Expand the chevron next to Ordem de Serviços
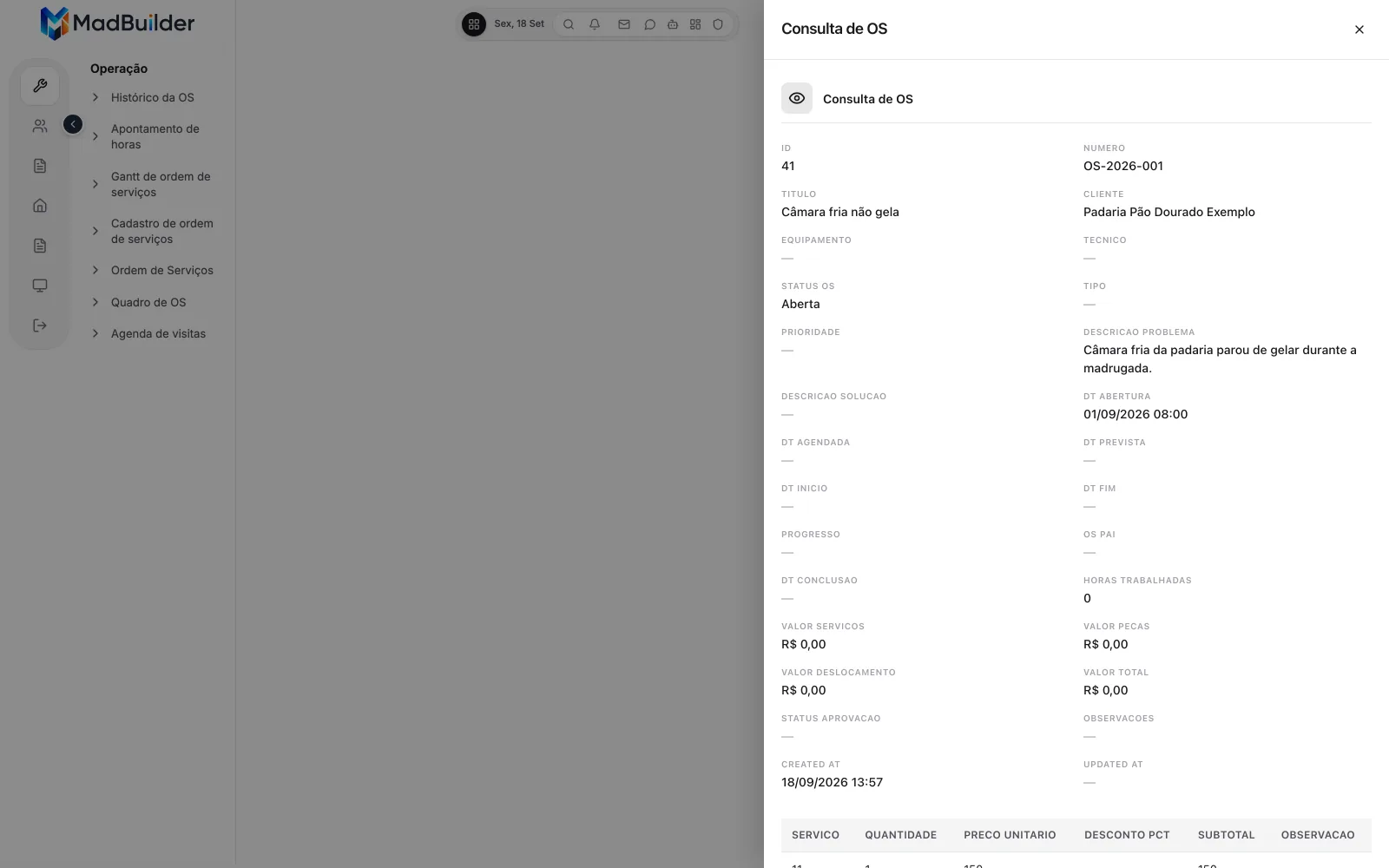This screenshot has height=868, width=1389. pyautogui.click(x=95, y=270)
